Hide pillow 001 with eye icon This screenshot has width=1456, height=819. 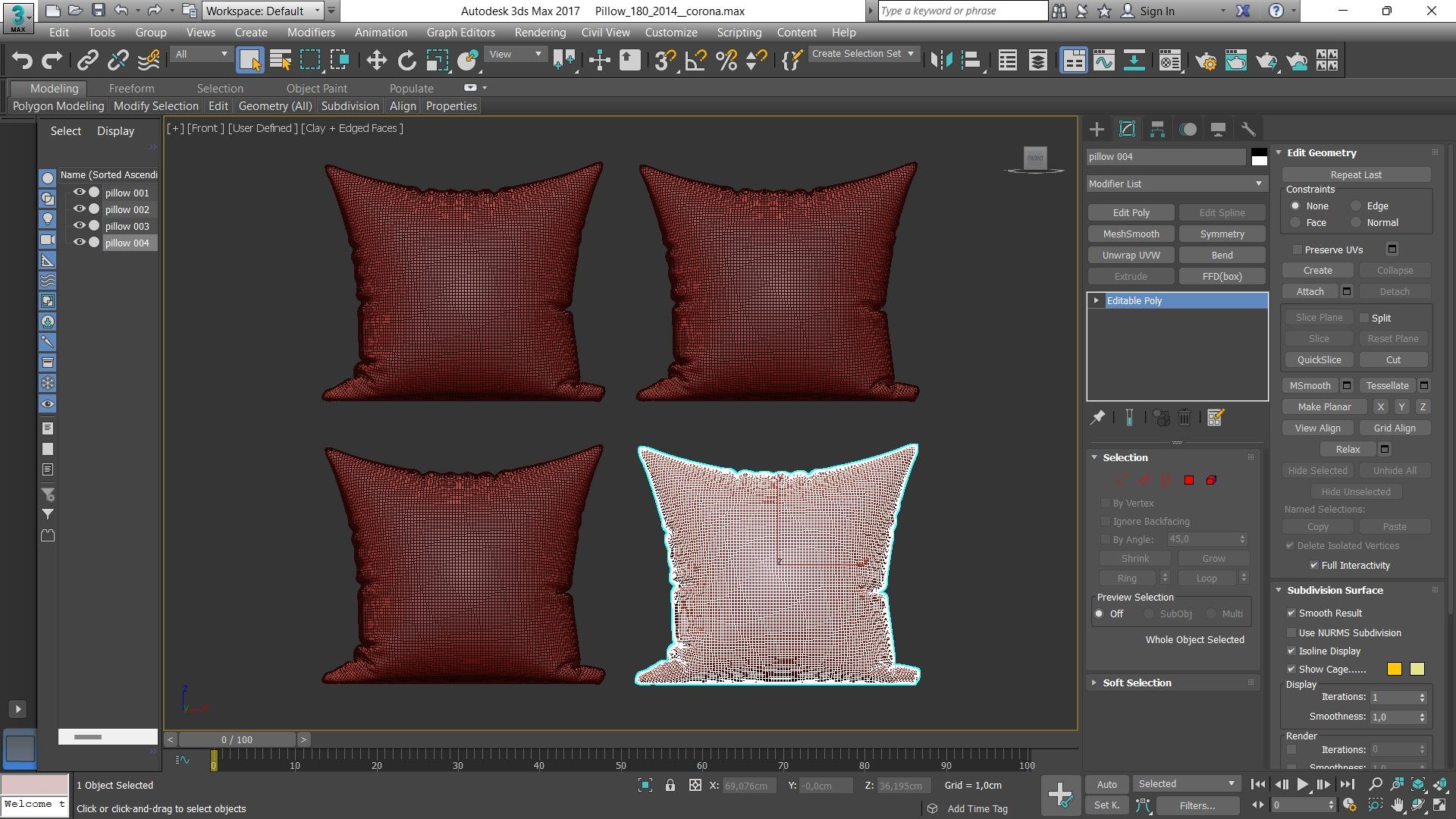point(79,193)
